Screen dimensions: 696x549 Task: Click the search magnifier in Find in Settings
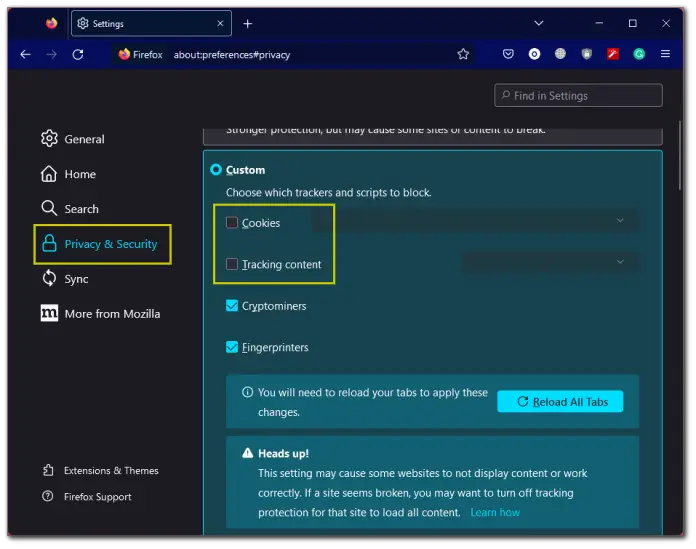pos(506,95)
